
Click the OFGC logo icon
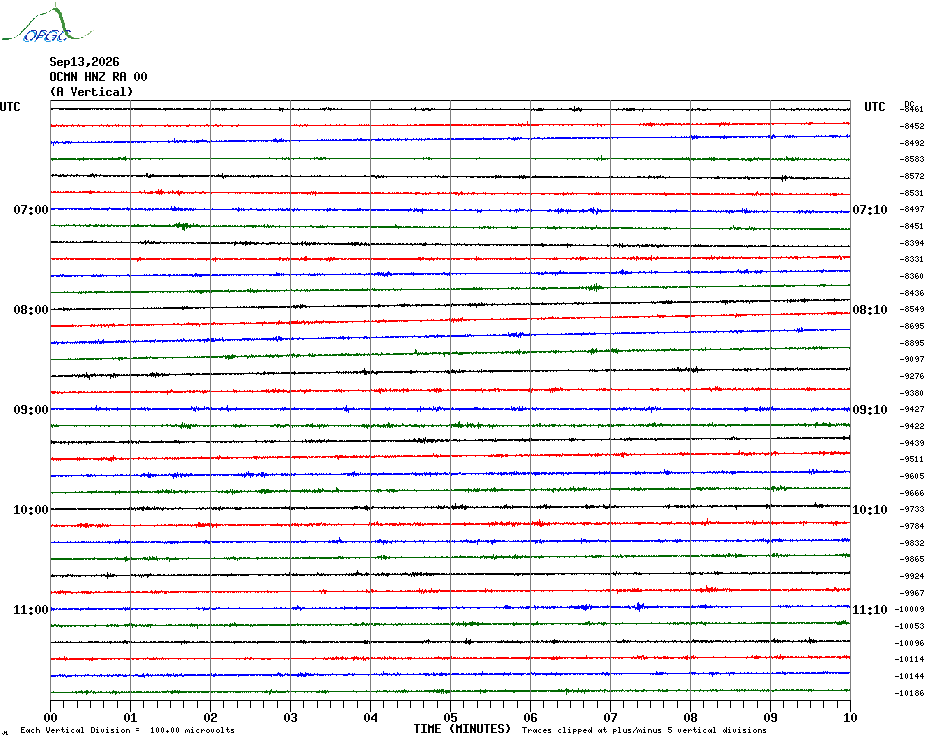pos(46,24)
